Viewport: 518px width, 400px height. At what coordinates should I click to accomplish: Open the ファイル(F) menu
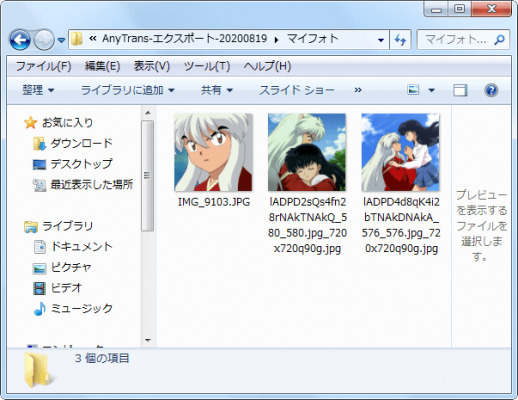pyautogui.click(x=43, y=66)
